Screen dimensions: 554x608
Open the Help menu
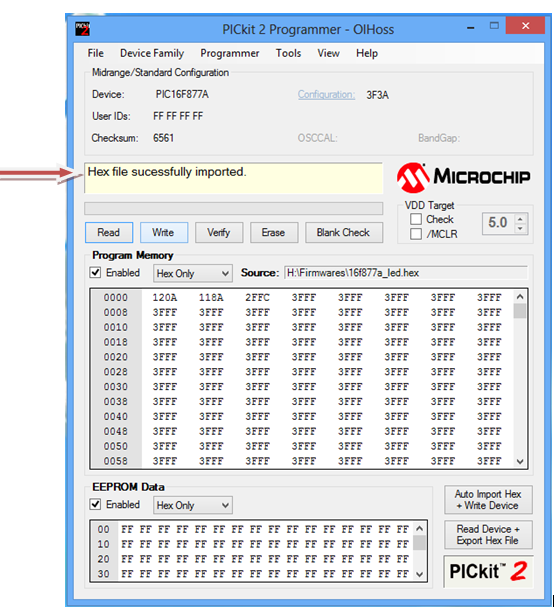(x=367, y=53)
